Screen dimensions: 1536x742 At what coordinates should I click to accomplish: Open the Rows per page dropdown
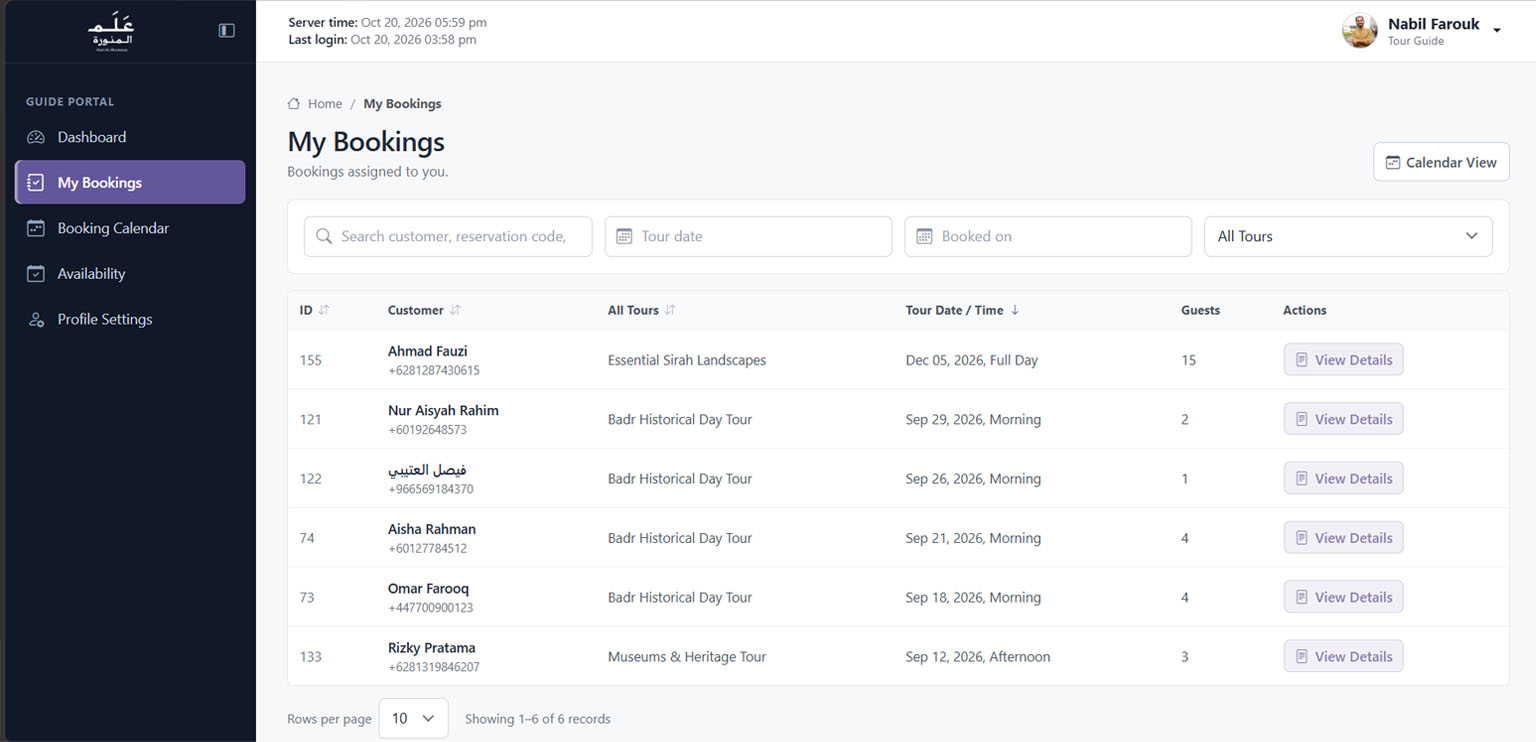click(x=413, y=718)
